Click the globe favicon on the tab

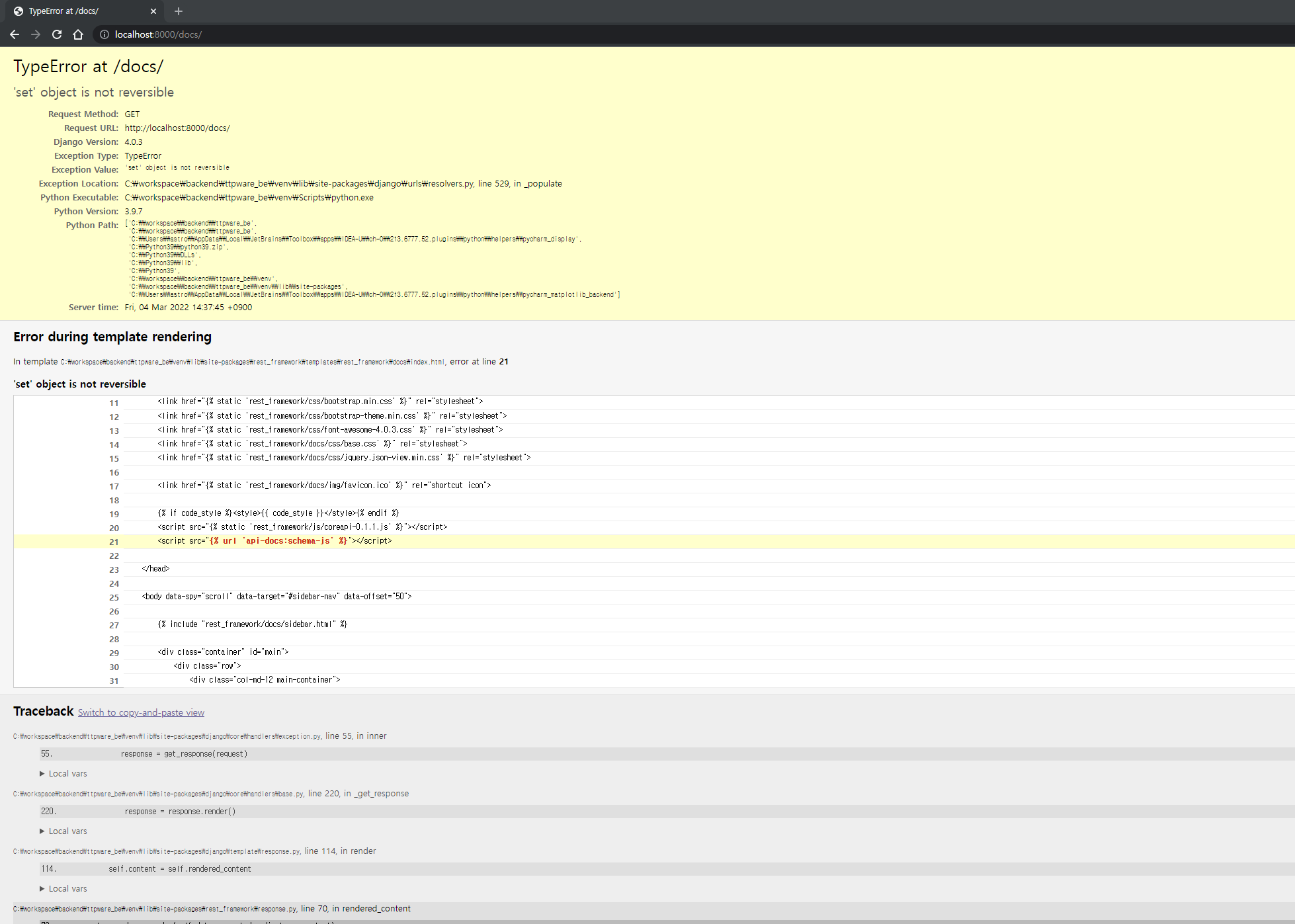click(19, 11)
